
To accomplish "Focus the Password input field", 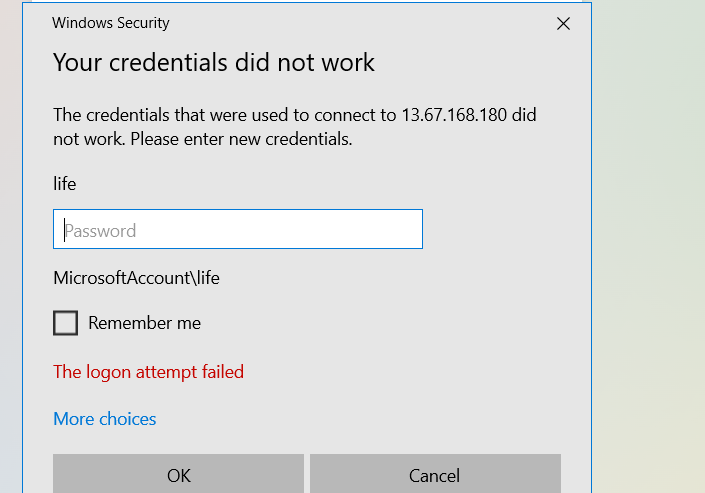I will point(238,229).
